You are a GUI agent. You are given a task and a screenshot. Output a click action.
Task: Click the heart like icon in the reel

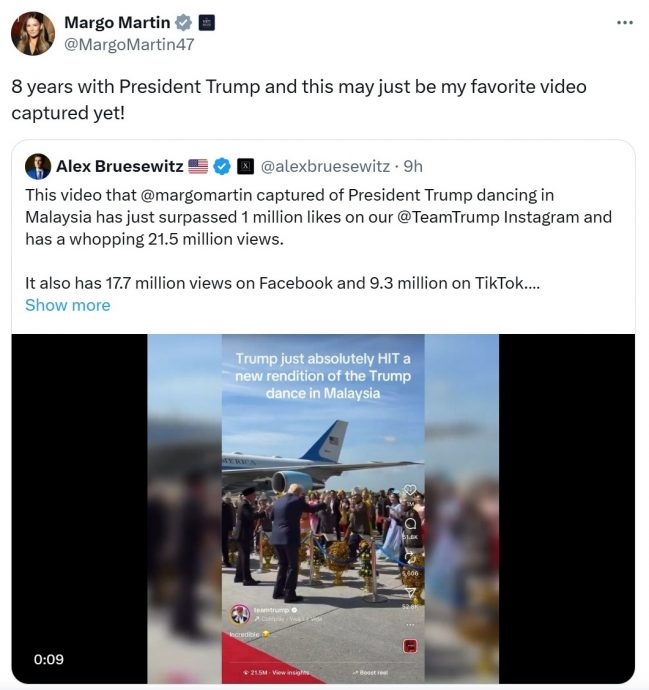[x=410, y=490]
